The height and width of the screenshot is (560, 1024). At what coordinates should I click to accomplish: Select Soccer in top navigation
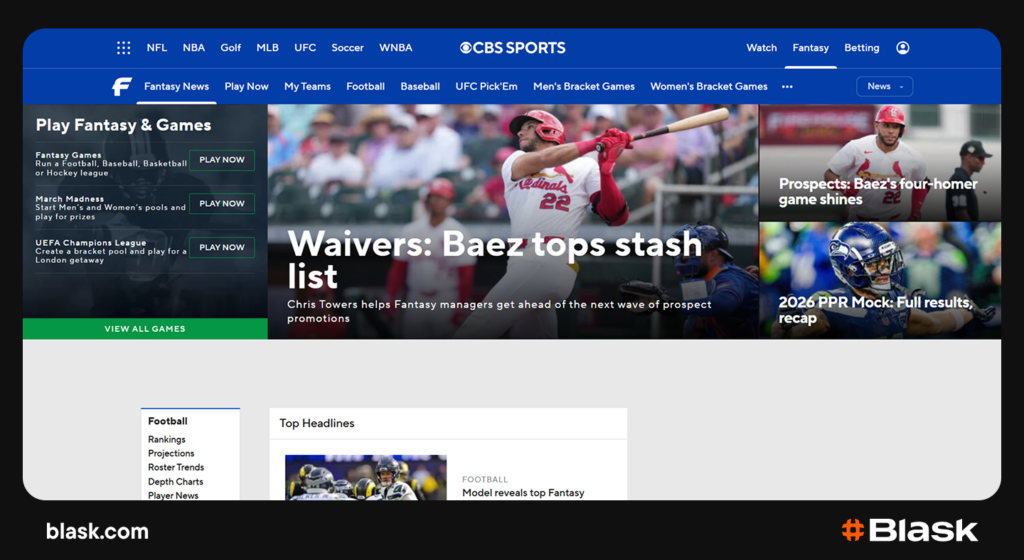pos(347,48)
